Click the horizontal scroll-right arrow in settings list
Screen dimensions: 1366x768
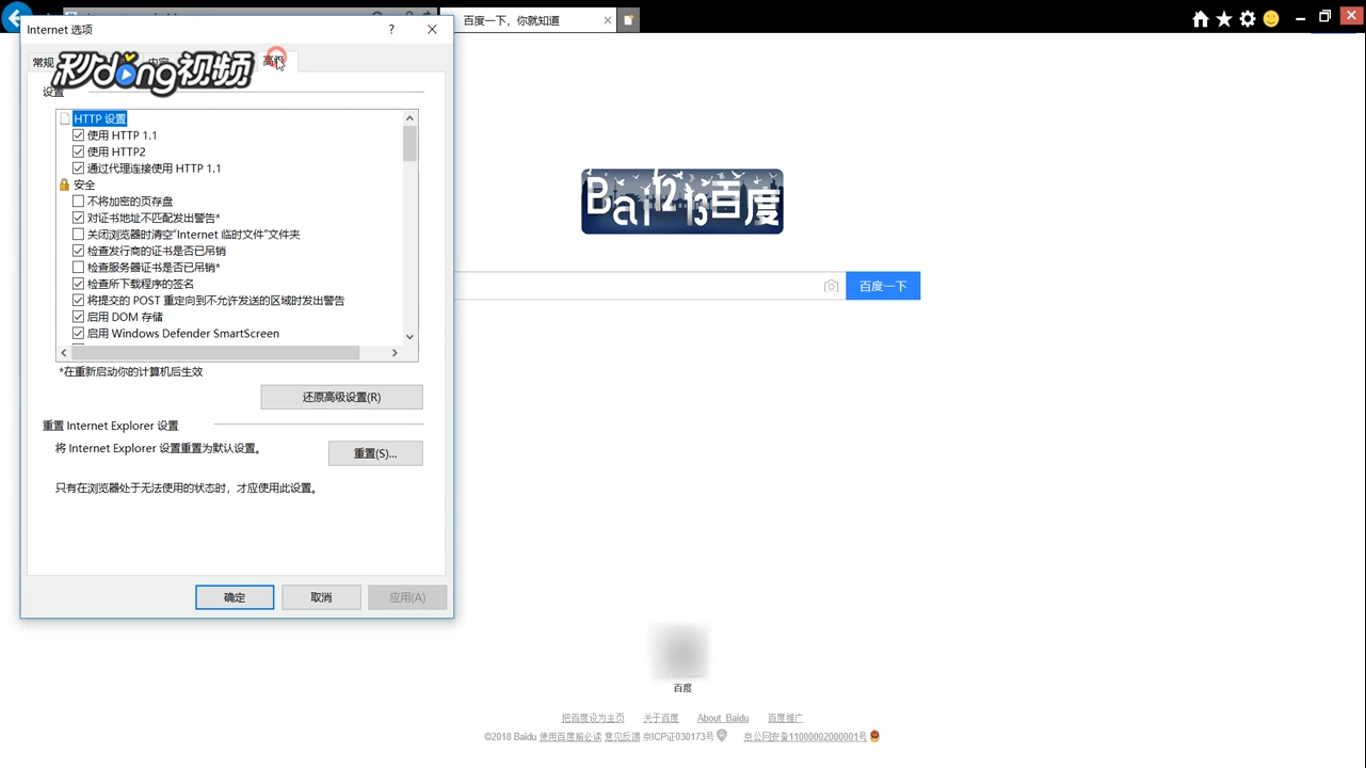point(394,353)
